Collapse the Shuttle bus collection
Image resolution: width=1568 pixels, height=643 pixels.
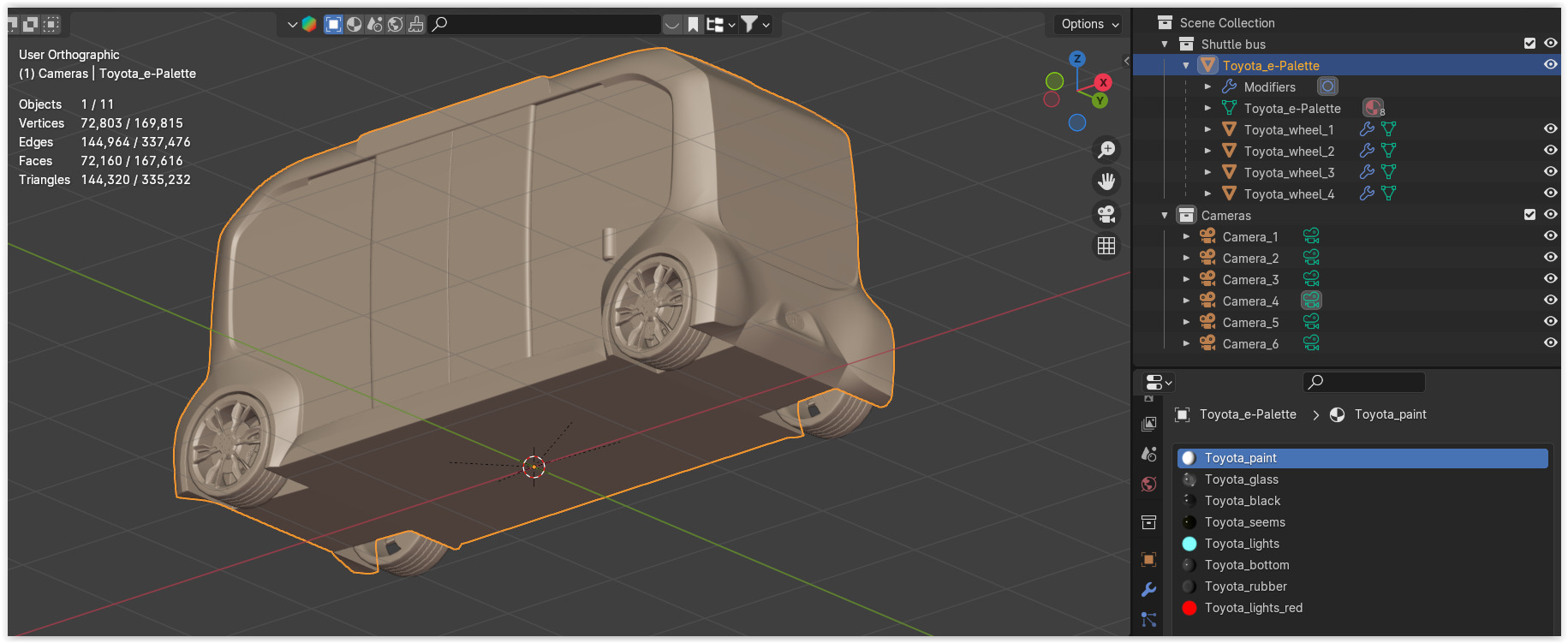(x=1165, y=45)
